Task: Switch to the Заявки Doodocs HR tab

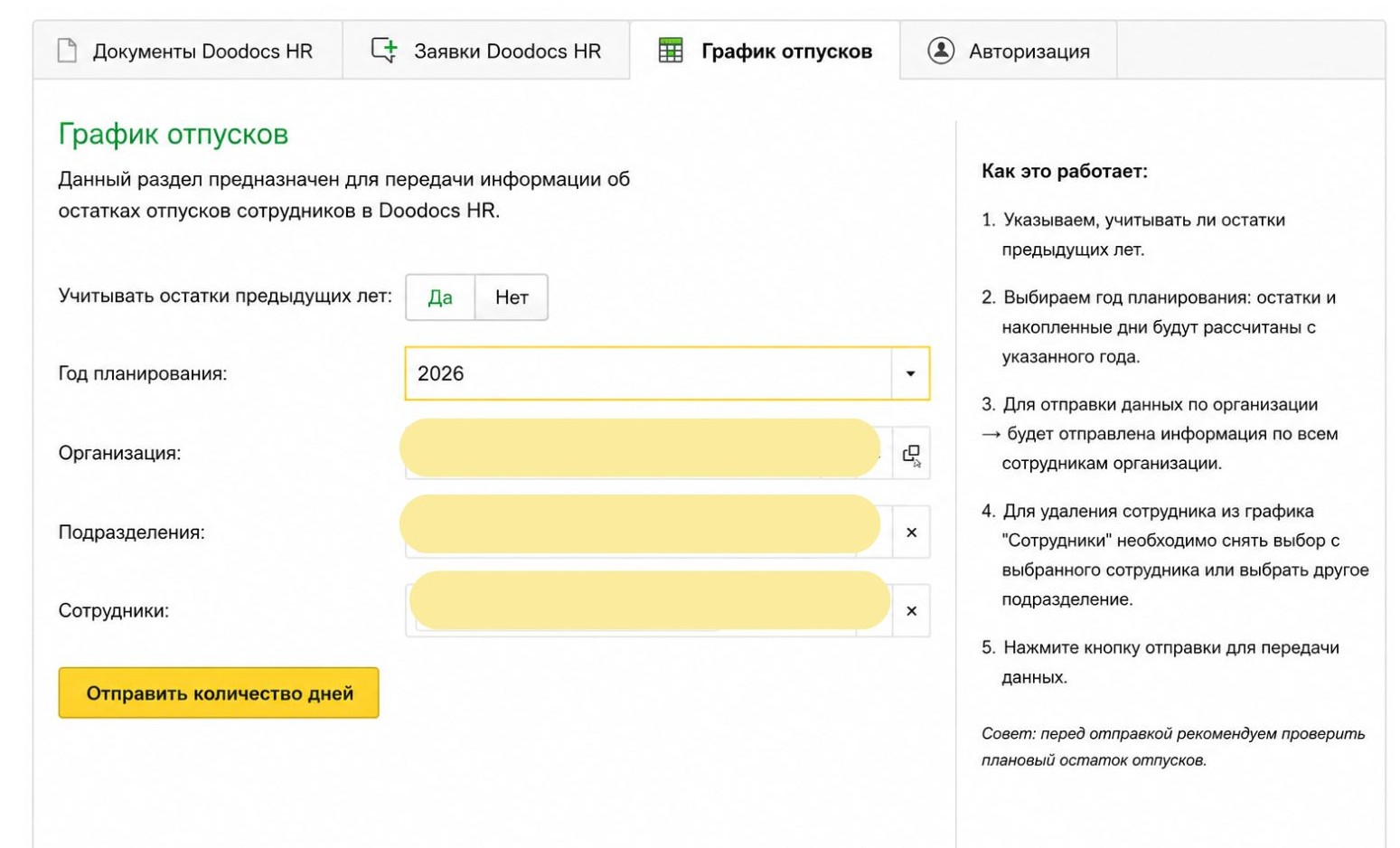Action: [x=486, y=51]
